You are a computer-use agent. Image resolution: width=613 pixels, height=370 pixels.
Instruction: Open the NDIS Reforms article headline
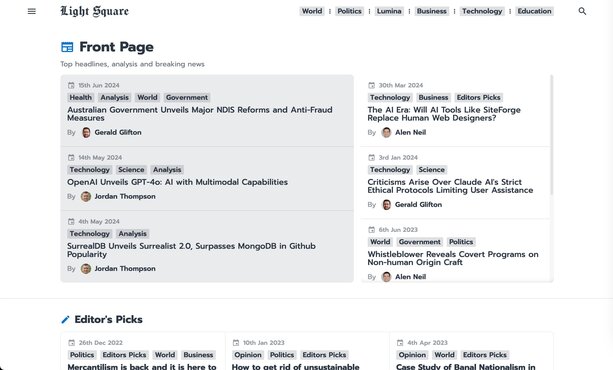coord(200,114)
